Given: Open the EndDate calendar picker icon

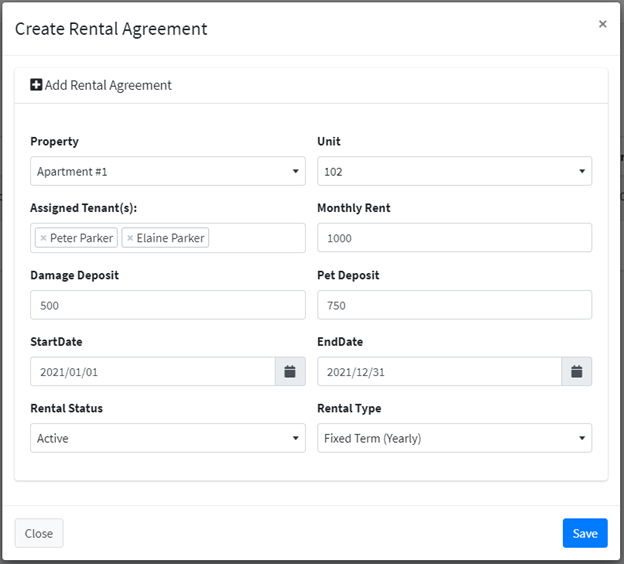Looking at the screenshot, I should click(x=576, y=371).
